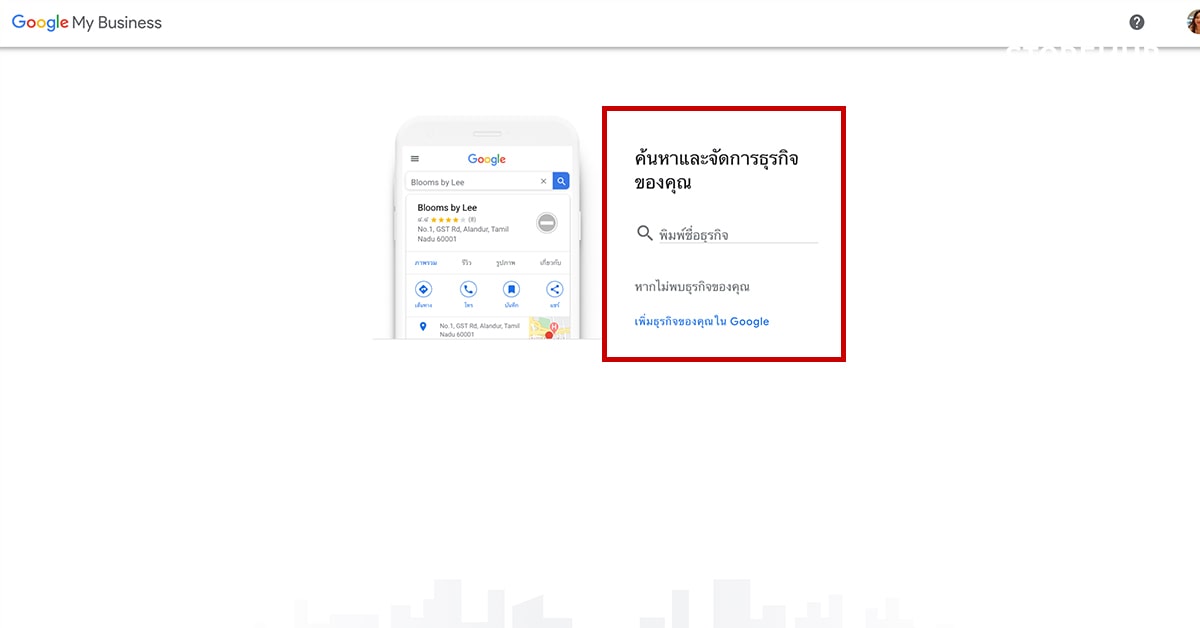Click the bookmark save icon in illustration

pyautogui.click(x=511, y=289)
